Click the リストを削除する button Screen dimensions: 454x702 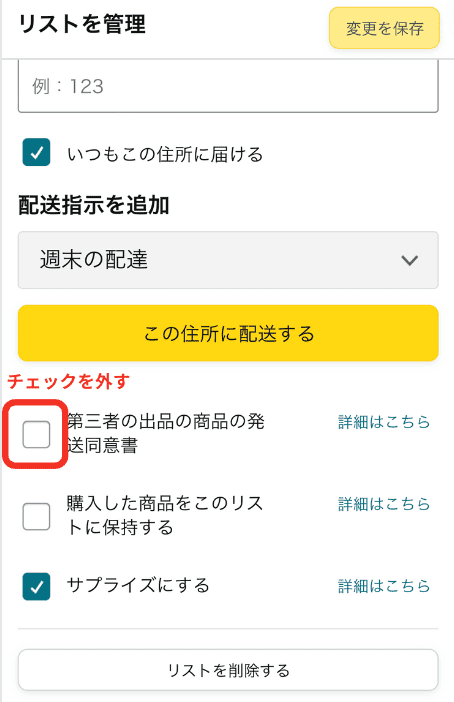pos(228,670)
